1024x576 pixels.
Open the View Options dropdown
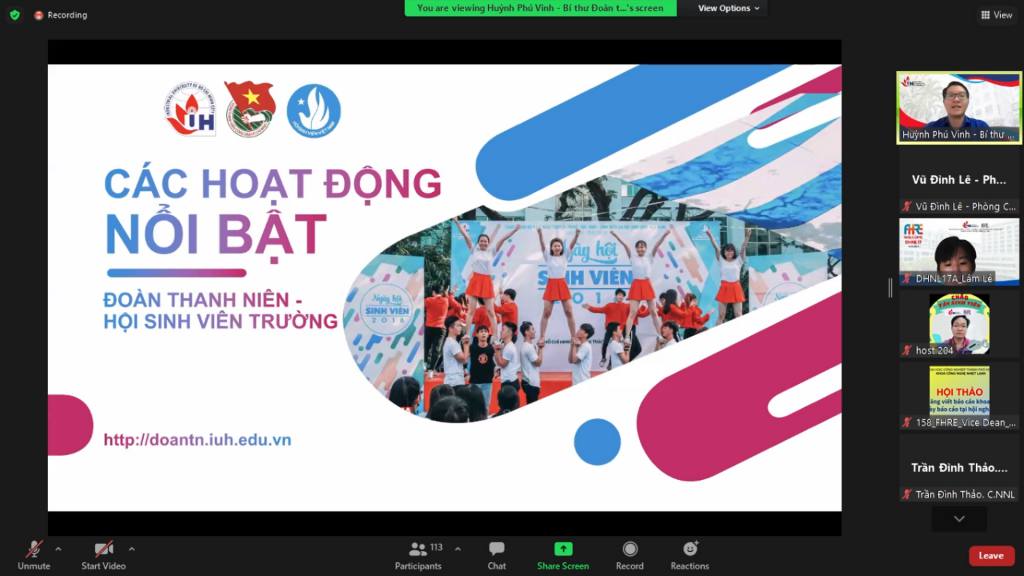click(729, 8)
